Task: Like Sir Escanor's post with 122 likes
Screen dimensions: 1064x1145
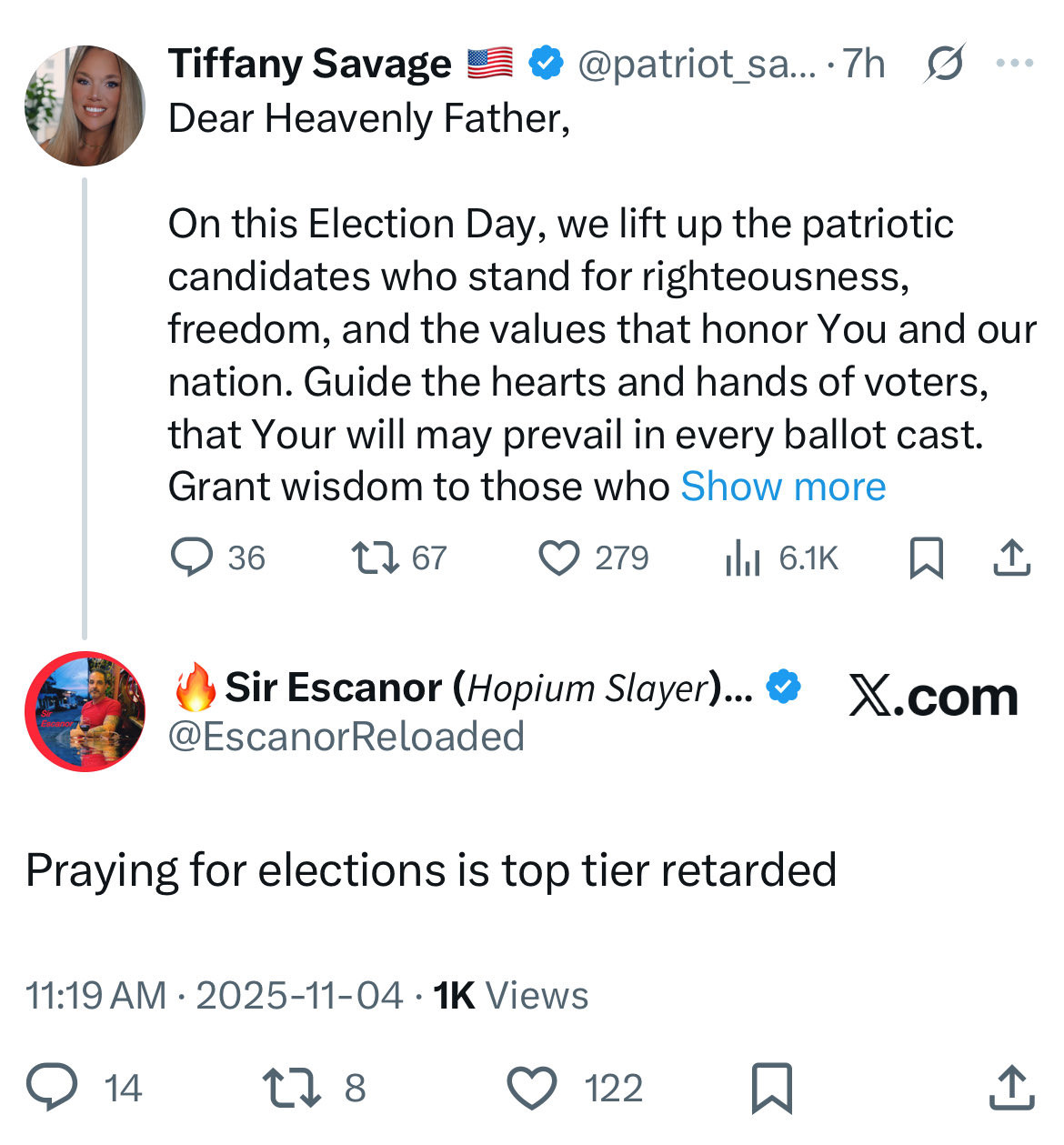Action: [x=532, y=1087]
